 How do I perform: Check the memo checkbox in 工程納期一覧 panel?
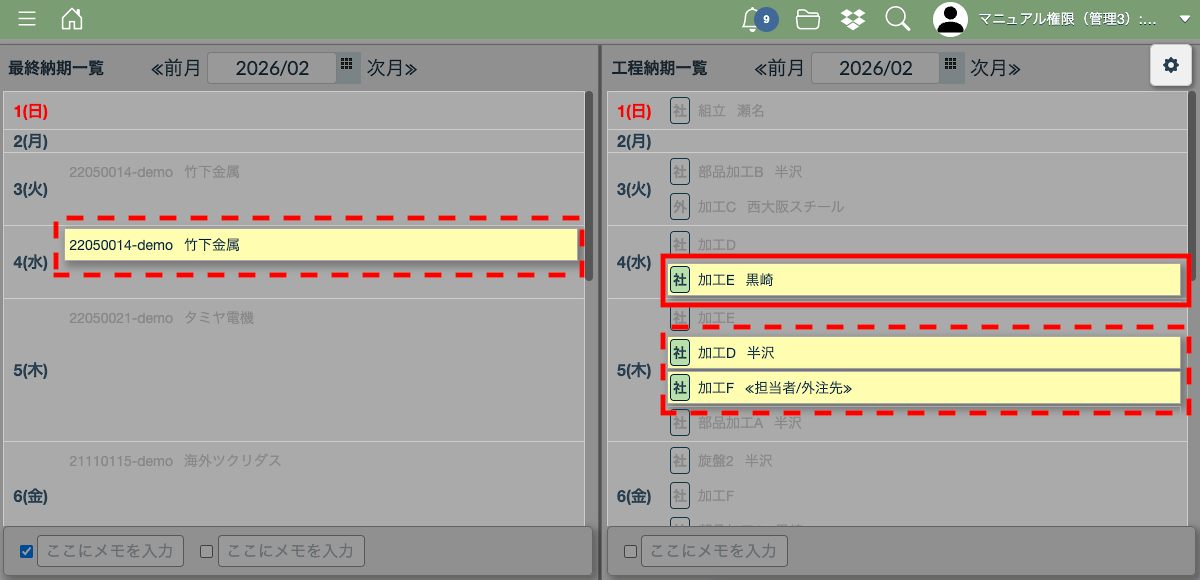point(630,551)
